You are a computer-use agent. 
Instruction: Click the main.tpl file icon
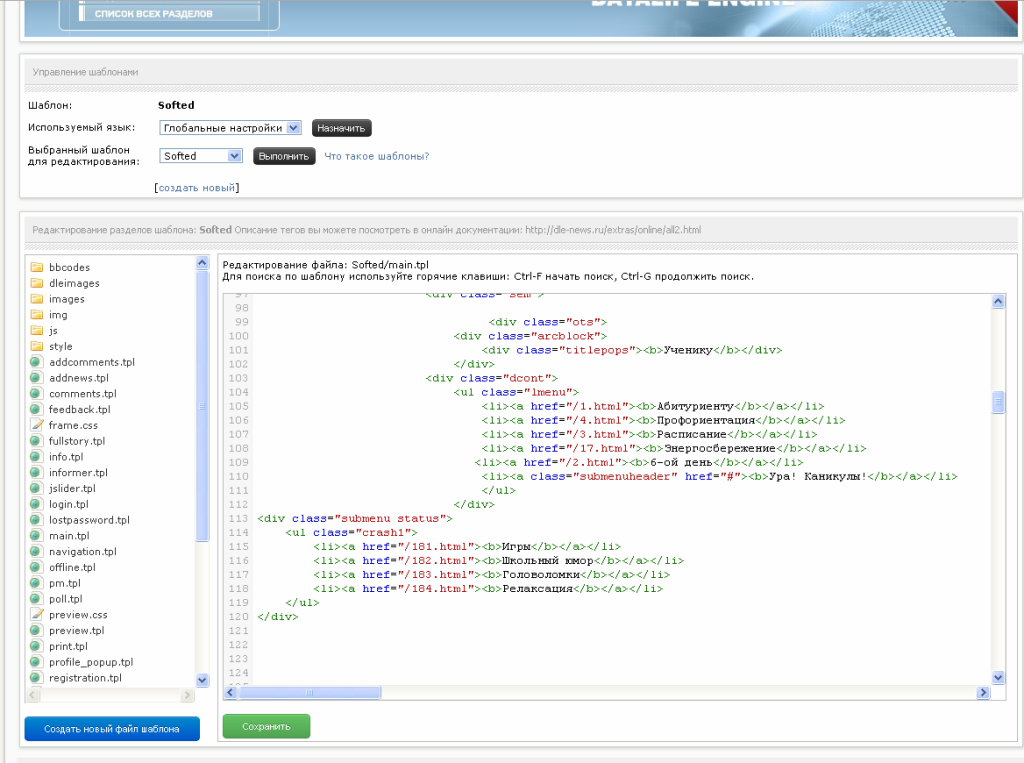click(36, 536)
